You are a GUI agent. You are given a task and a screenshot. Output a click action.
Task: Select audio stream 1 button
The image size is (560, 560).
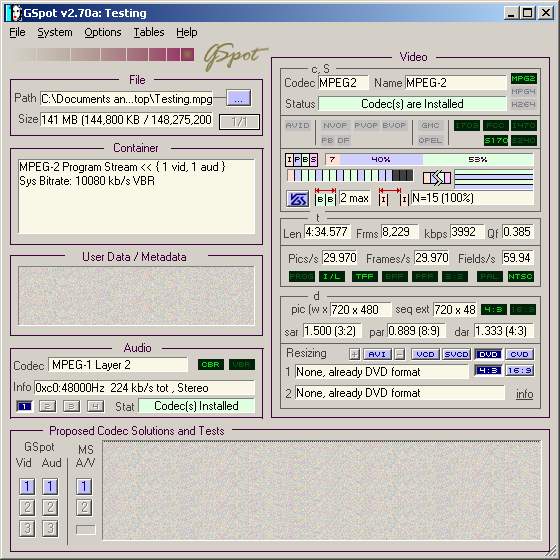point(24,406)
